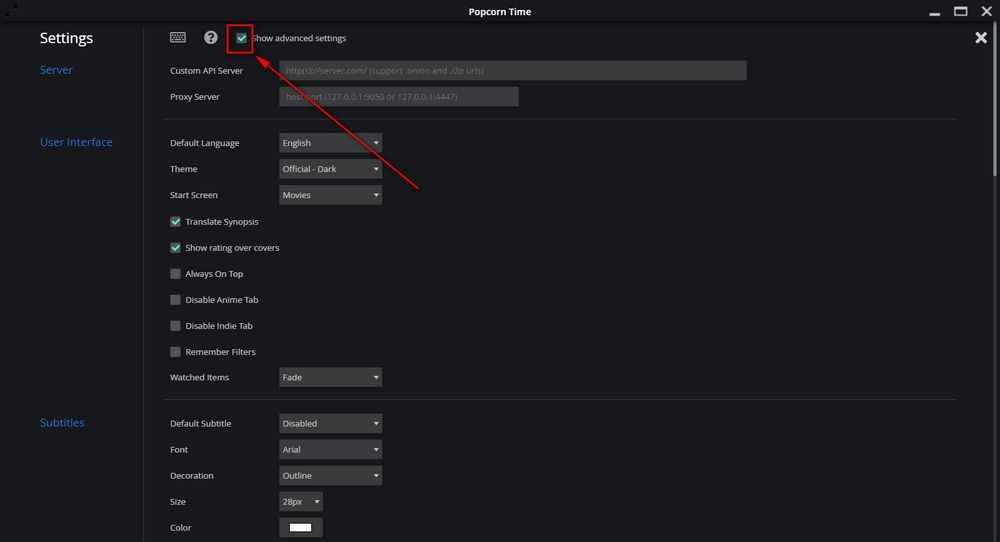
Task: Check the Disable Anime Tab option
Action: 175,300
